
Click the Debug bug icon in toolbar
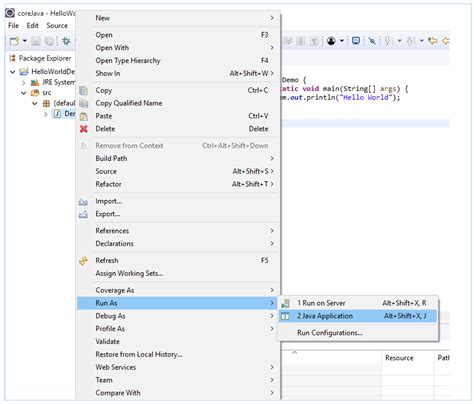pos(66,41)
